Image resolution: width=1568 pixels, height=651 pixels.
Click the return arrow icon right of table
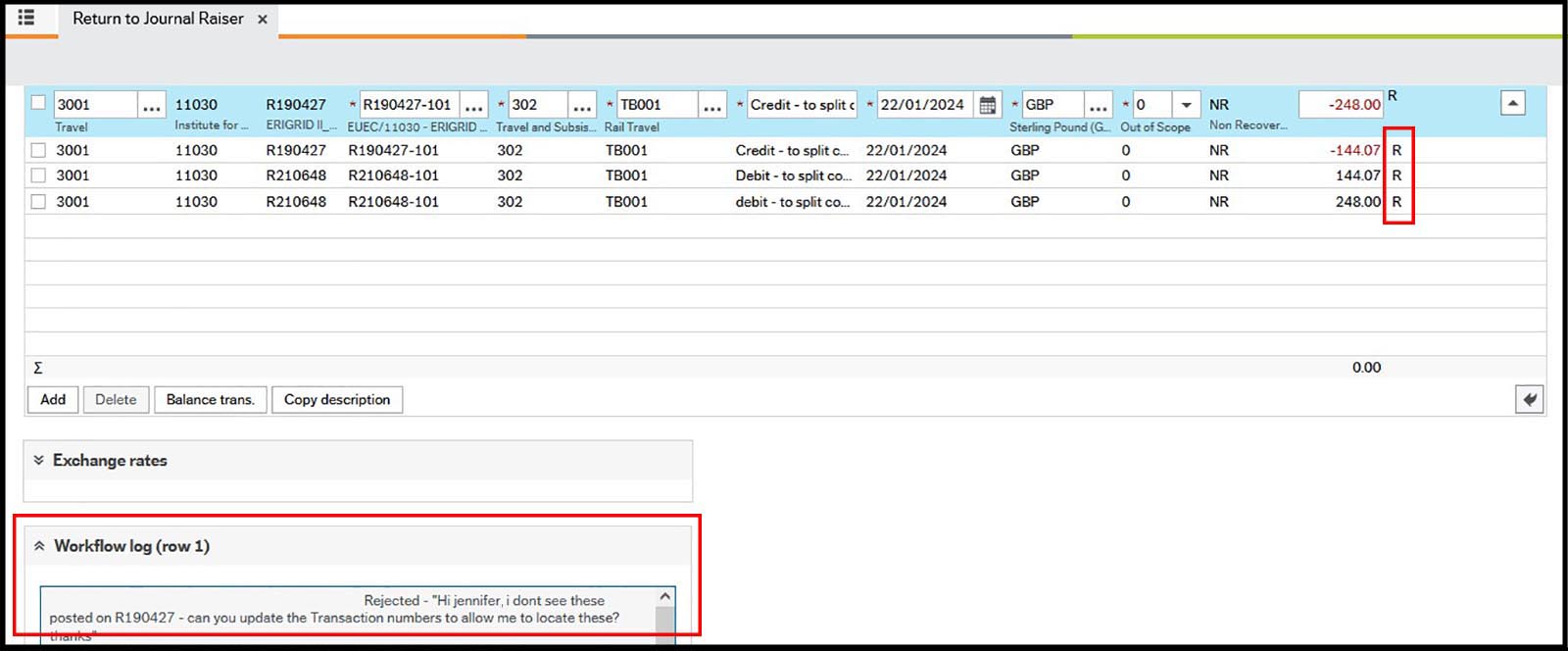pos(1529,399)
